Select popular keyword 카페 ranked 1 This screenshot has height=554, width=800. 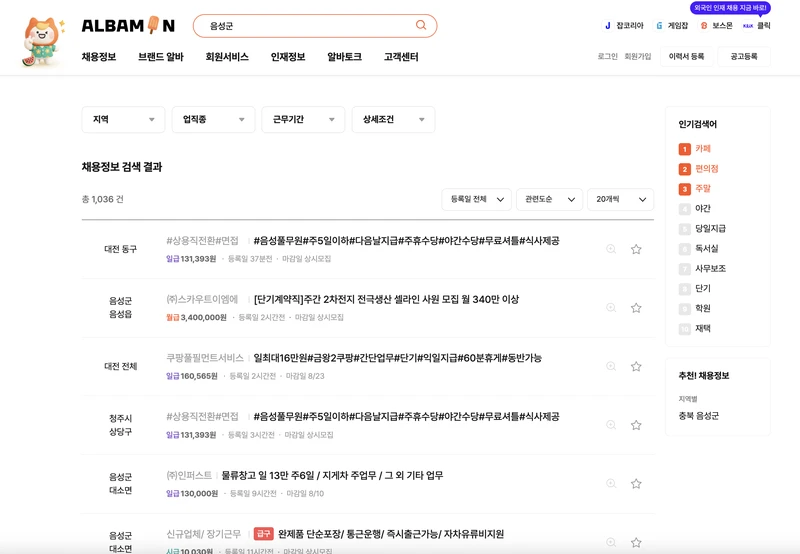pyautogui.click(x=703, y=148)
